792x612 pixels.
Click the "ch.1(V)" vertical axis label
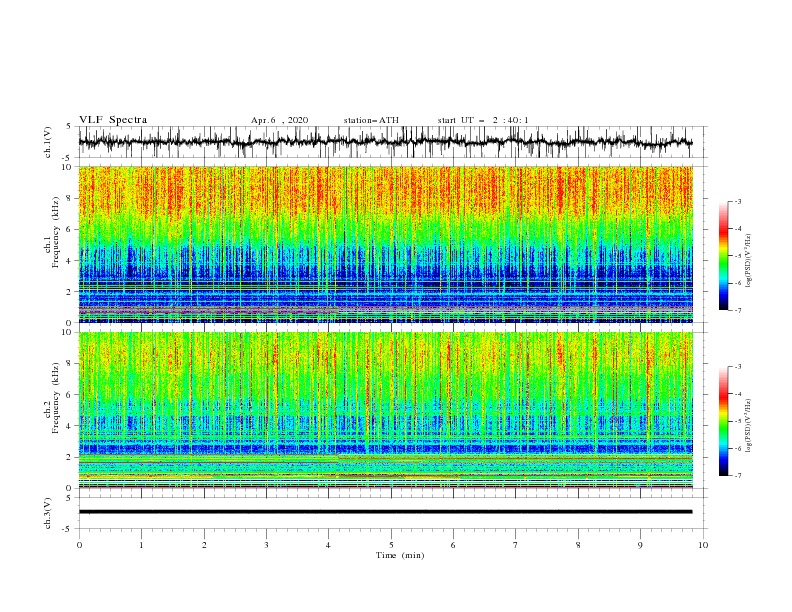point(48,142)
